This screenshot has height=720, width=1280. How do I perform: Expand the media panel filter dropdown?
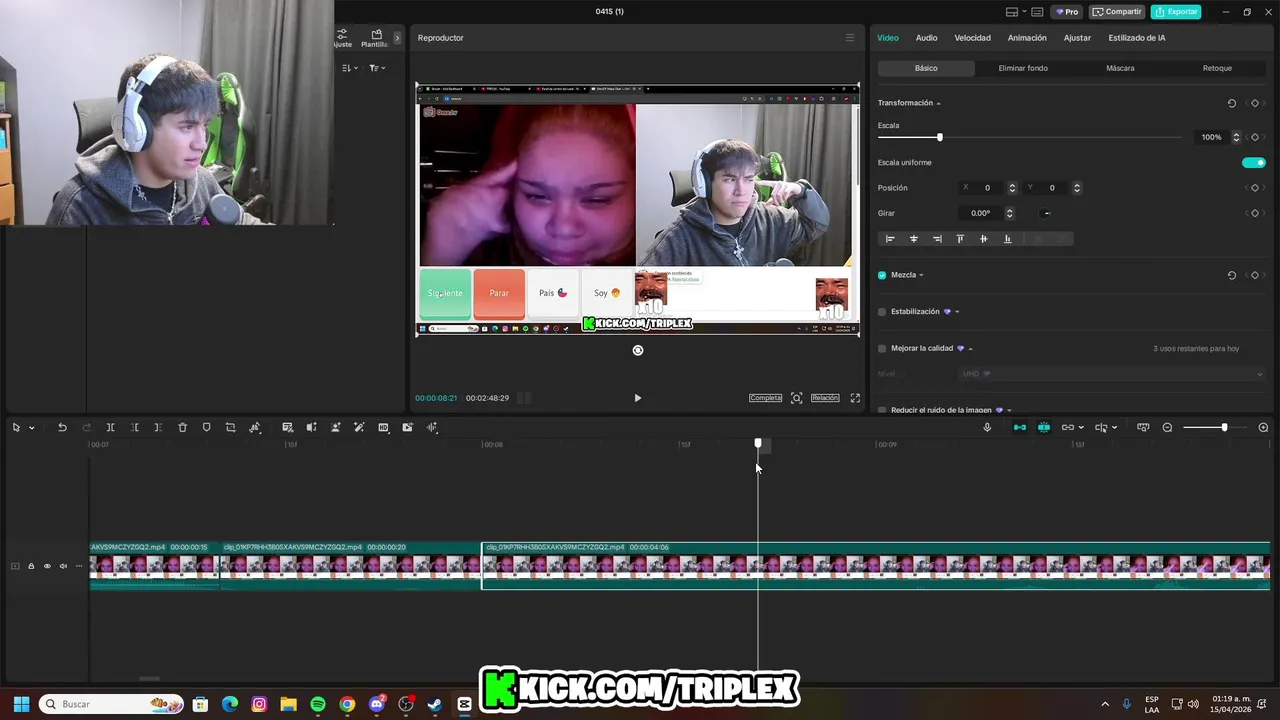point(377,68)
